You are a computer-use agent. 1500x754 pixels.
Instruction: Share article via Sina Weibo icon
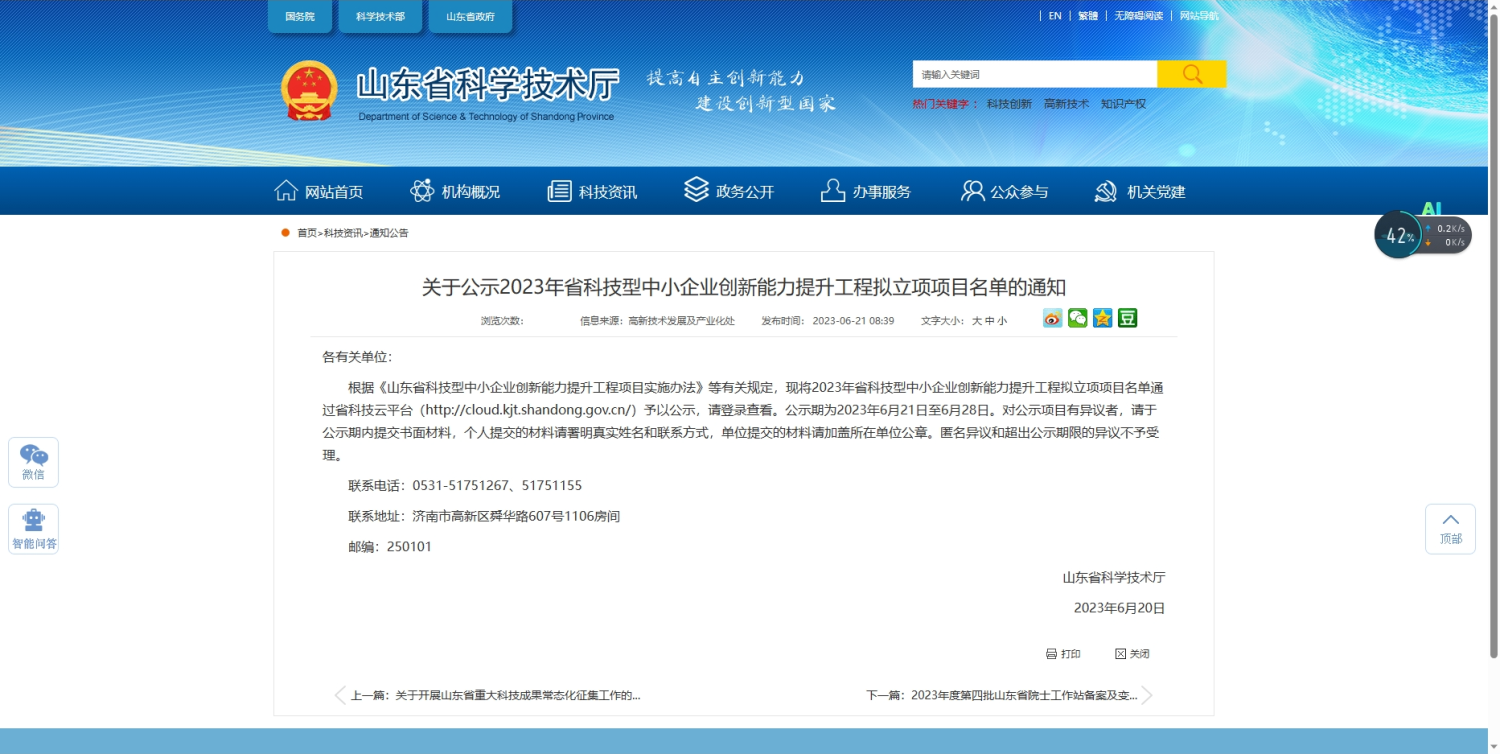(x=1052, y=319)
